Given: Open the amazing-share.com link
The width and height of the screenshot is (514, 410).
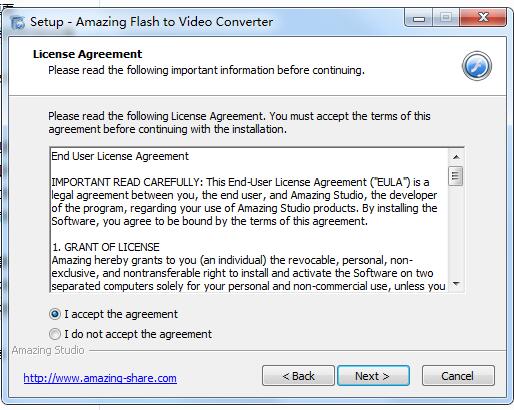Looking at the screenshot, I should [100, 378].
